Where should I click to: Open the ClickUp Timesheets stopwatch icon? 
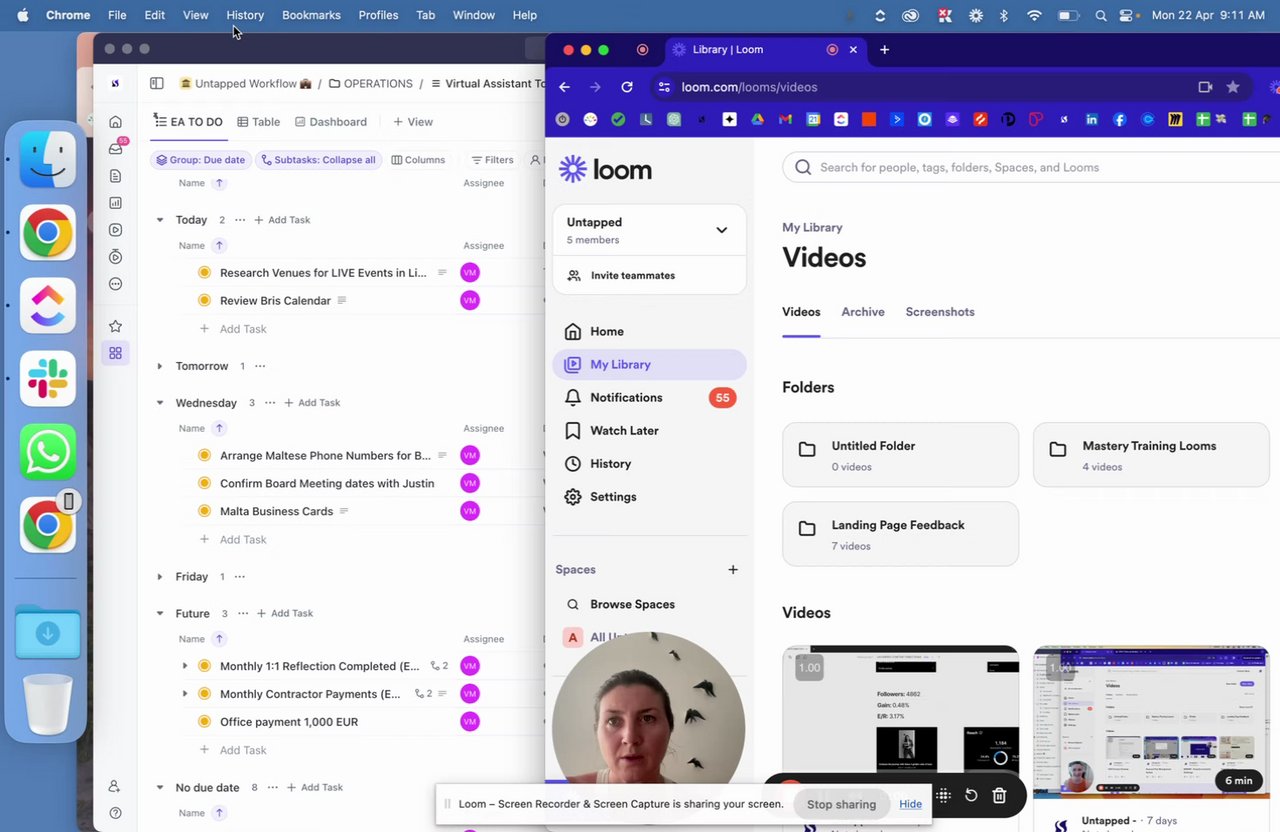click(x=116, y=257)
